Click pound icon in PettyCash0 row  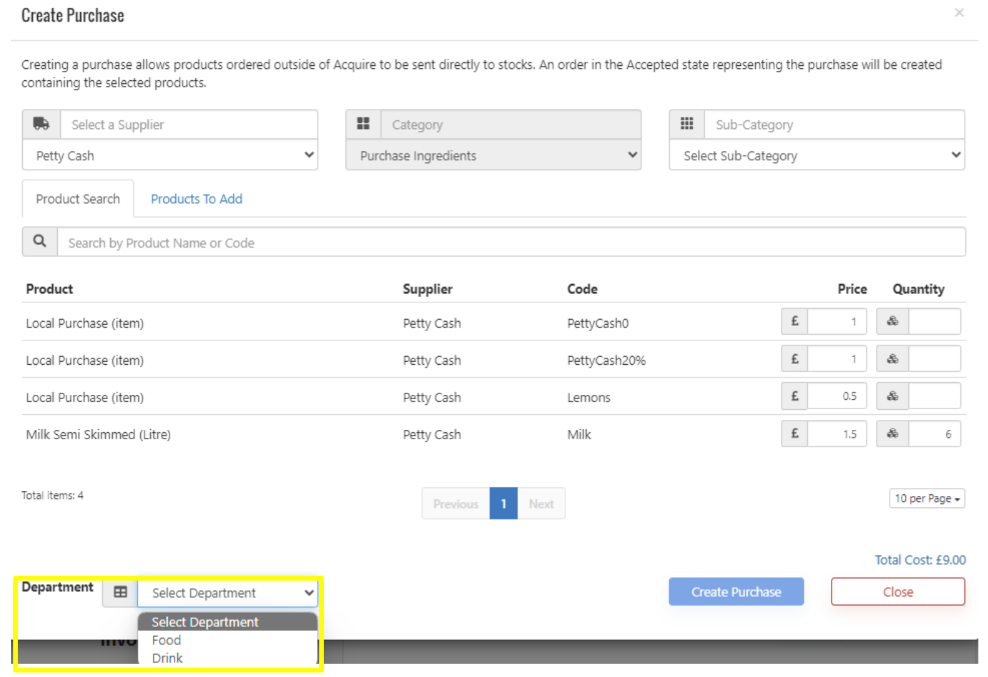[794, 323]
